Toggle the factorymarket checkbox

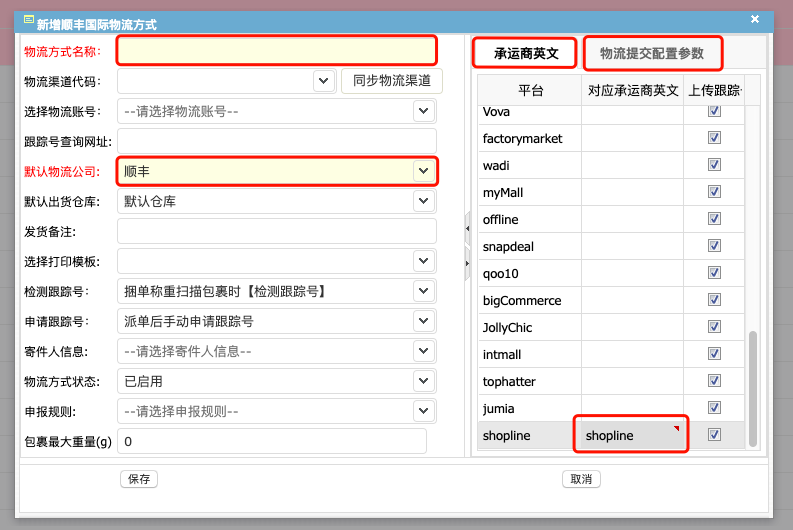click(714, 138)
